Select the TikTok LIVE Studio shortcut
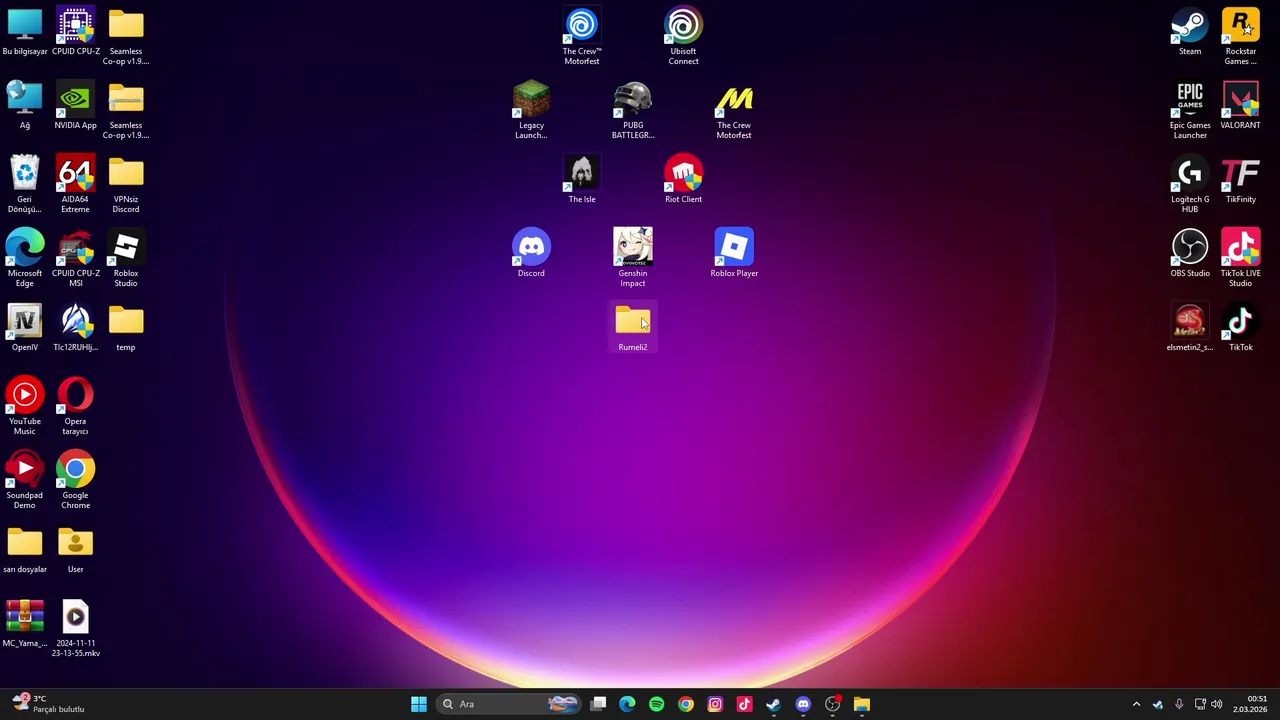 pyautogui.click(x=1241, y=259)
